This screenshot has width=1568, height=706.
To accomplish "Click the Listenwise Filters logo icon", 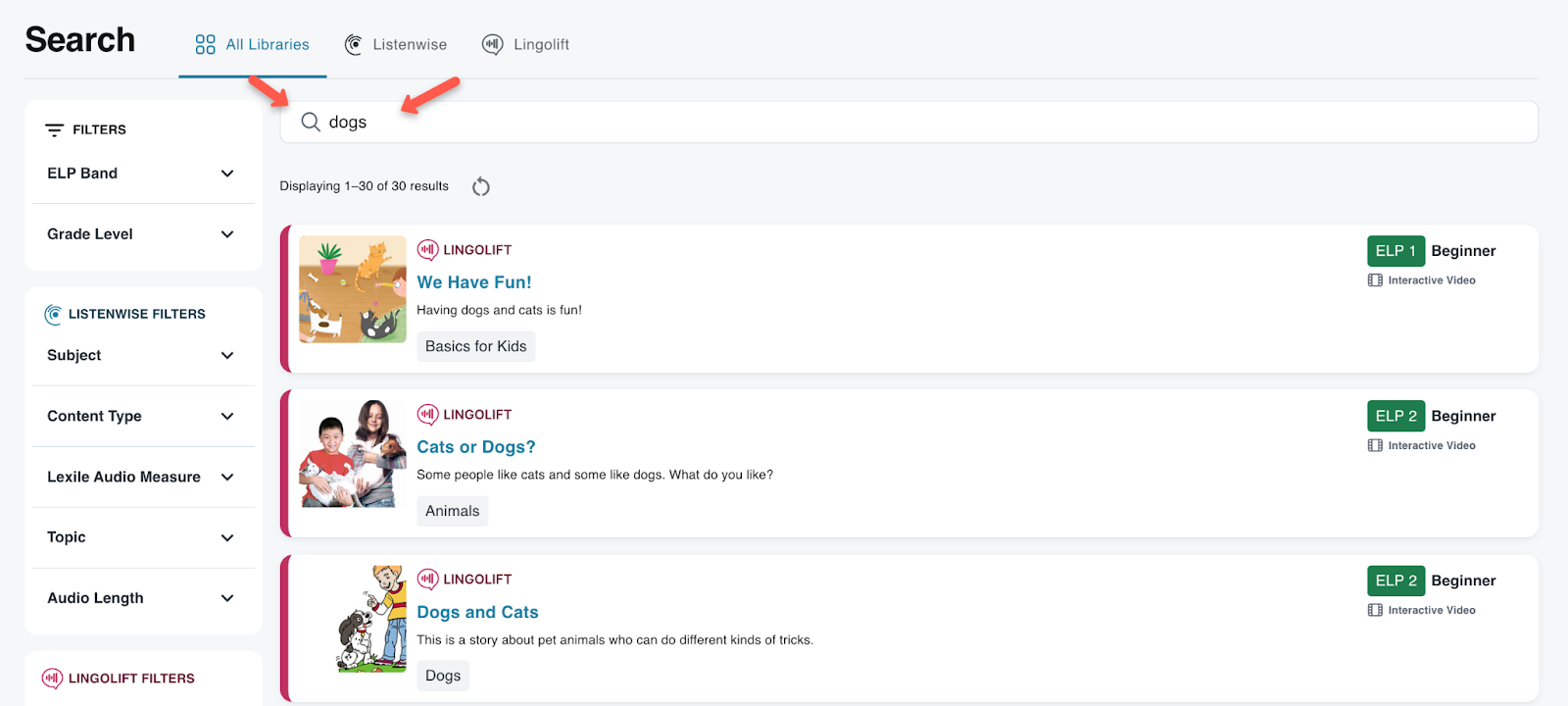I will click(53, 315).
